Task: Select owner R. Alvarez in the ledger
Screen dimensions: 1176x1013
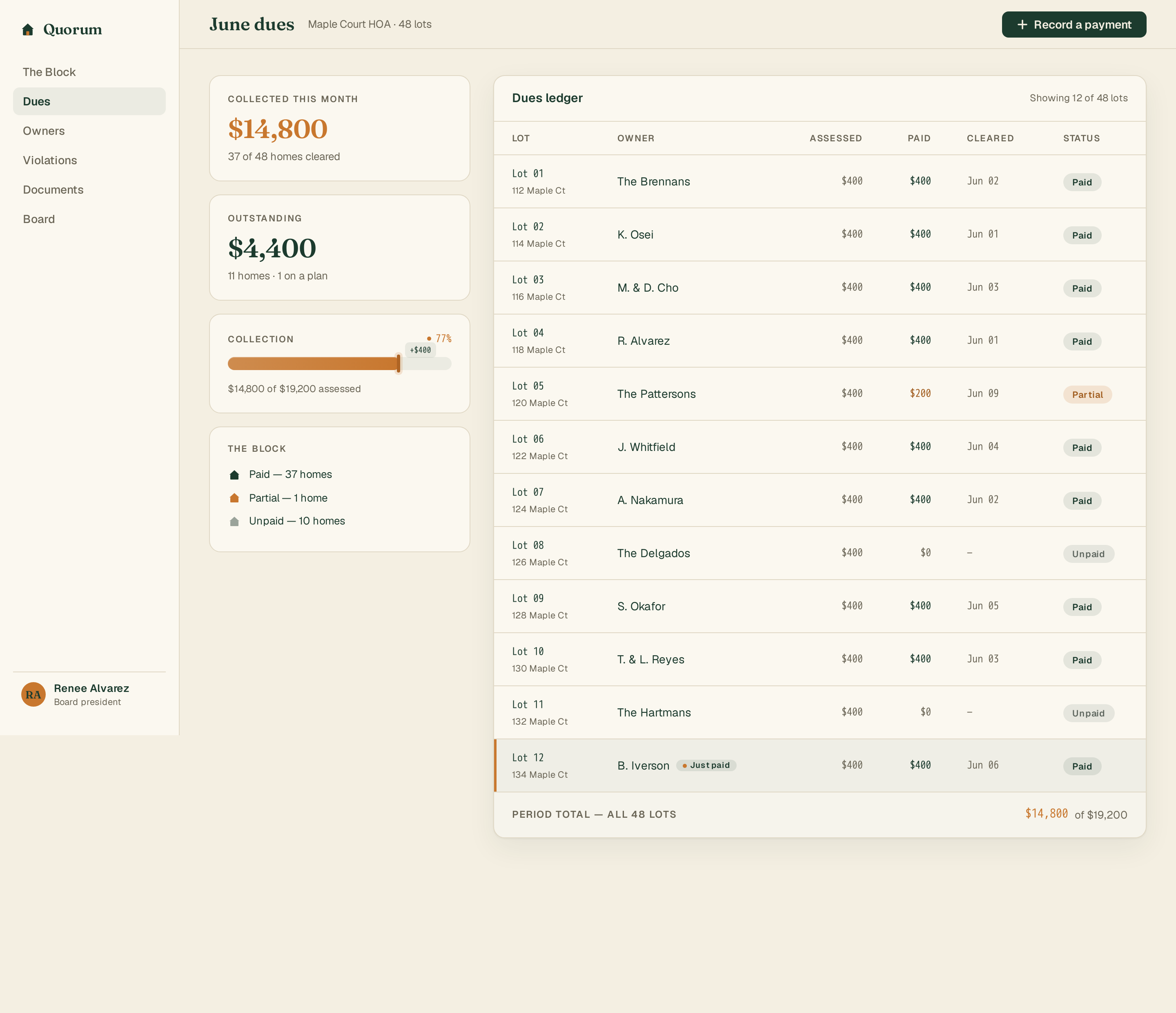Action: point(643,341)
